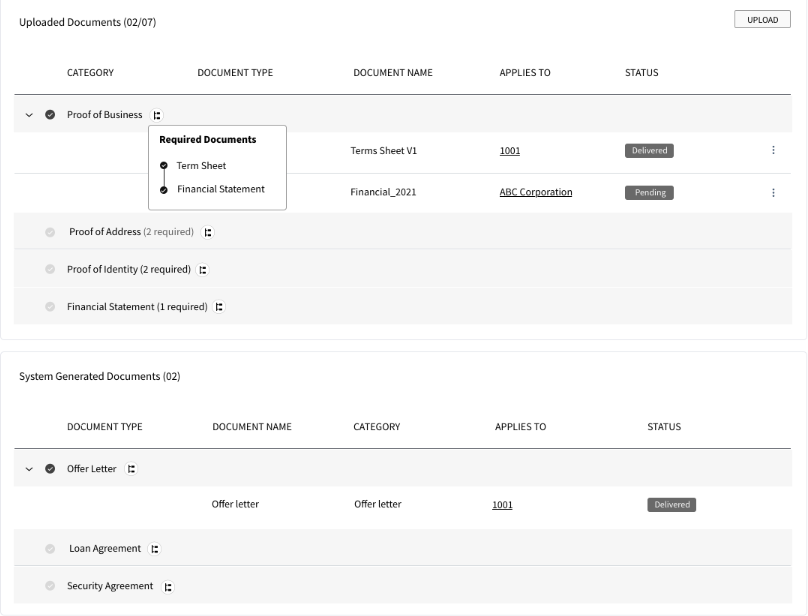Click the Terms Sheet V1 document name
This screenshot has height=616, width=808.
coord(383,151)
